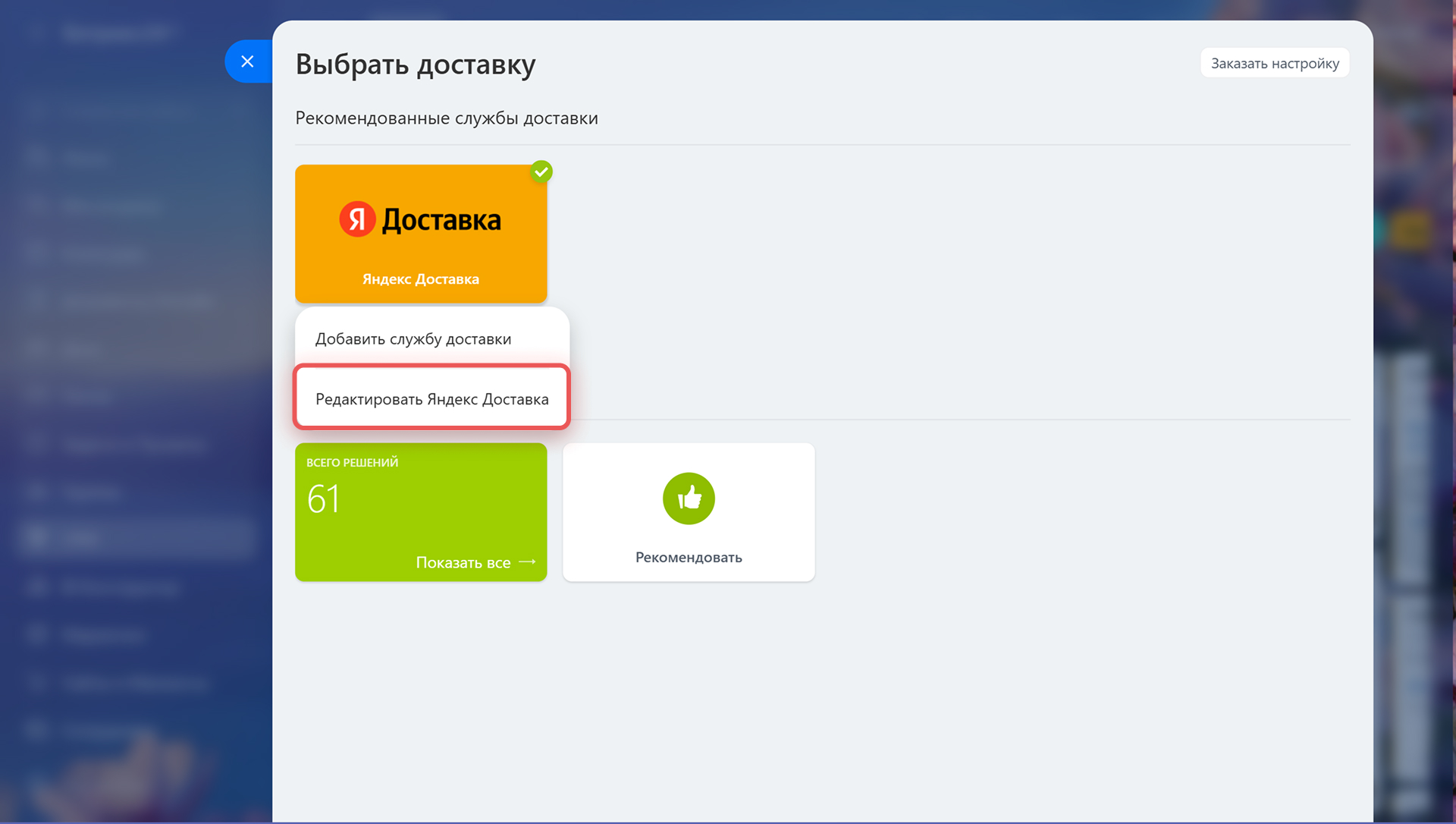This screenshot has width=1456, height=824.
Task: Click the Рекомендованные службы доставки heading
Action: [x=447, y=118]
